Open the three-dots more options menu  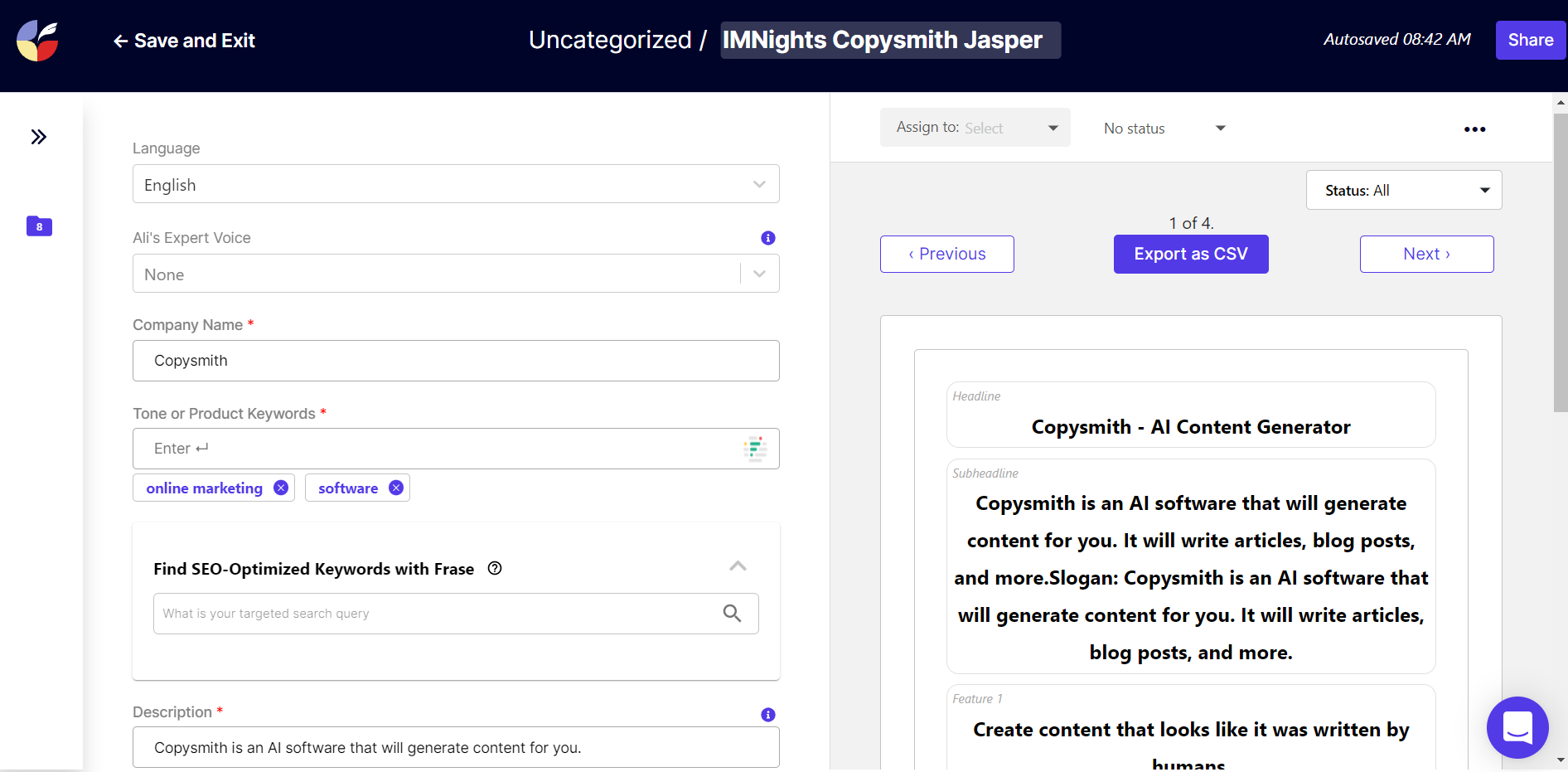[x=1474, y=129]
